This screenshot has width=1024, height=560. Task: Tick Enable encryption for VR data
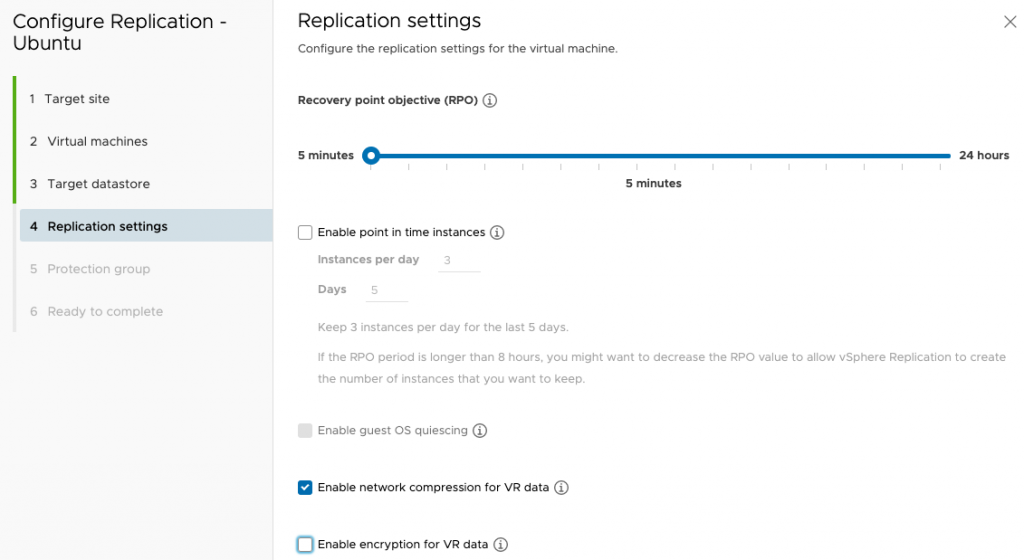click(x=305, y=544)
